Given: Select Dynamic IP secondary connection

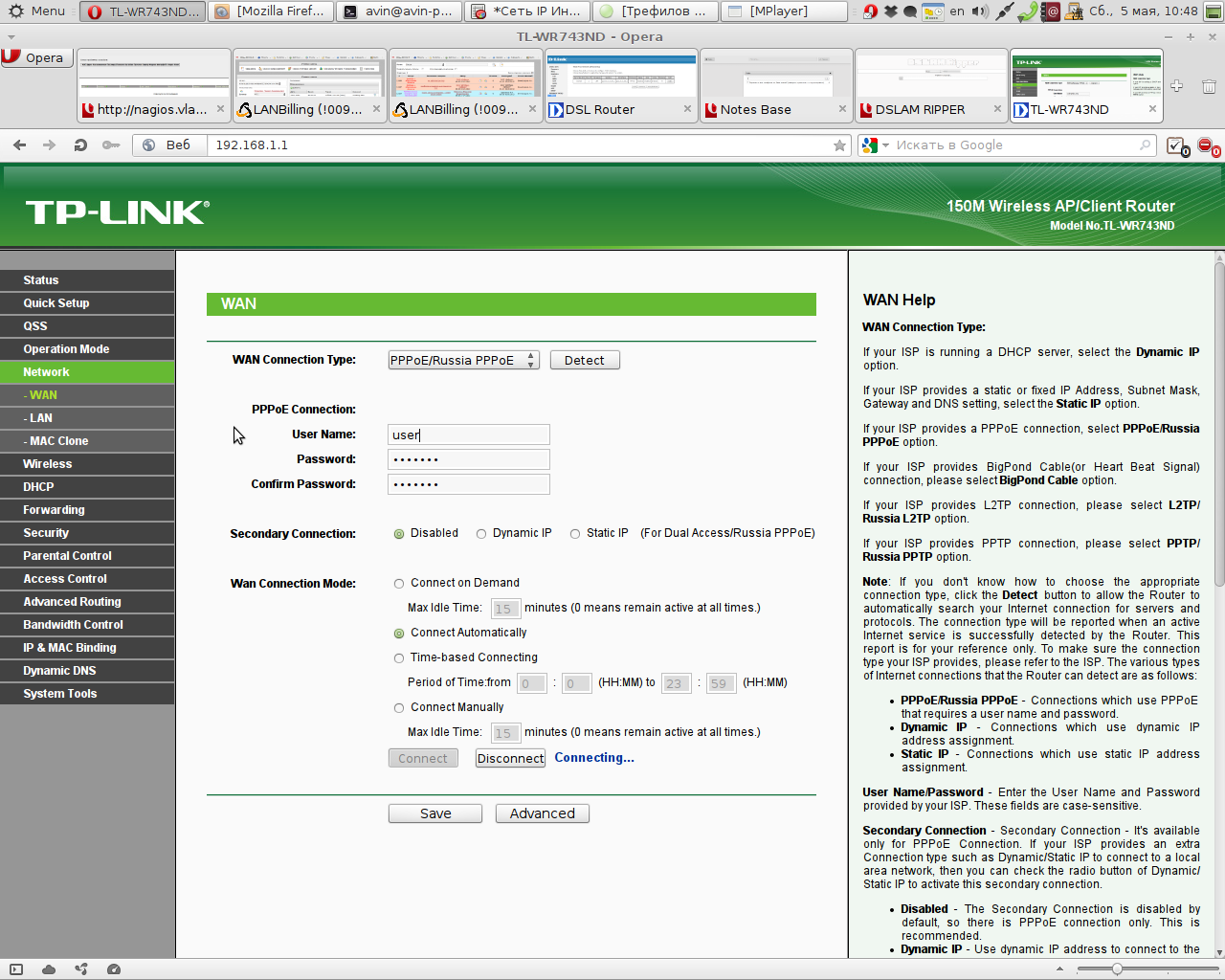Looking at the screenshot, I should [481, 534].
